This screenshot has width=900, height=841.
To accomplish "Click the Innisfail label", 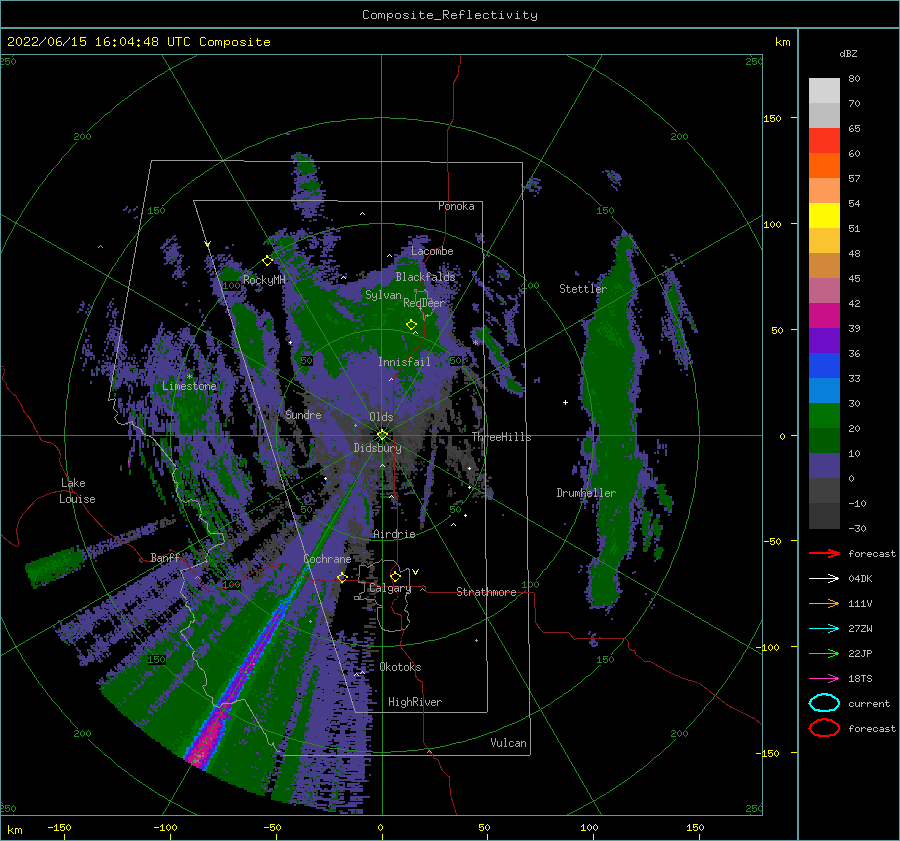I will 404,362.
